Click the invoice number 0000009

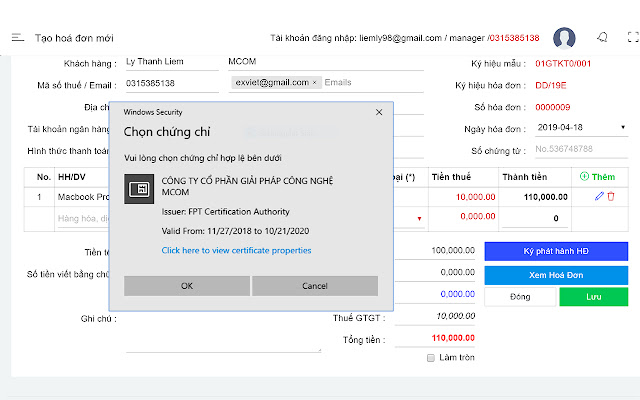(553, 107)
